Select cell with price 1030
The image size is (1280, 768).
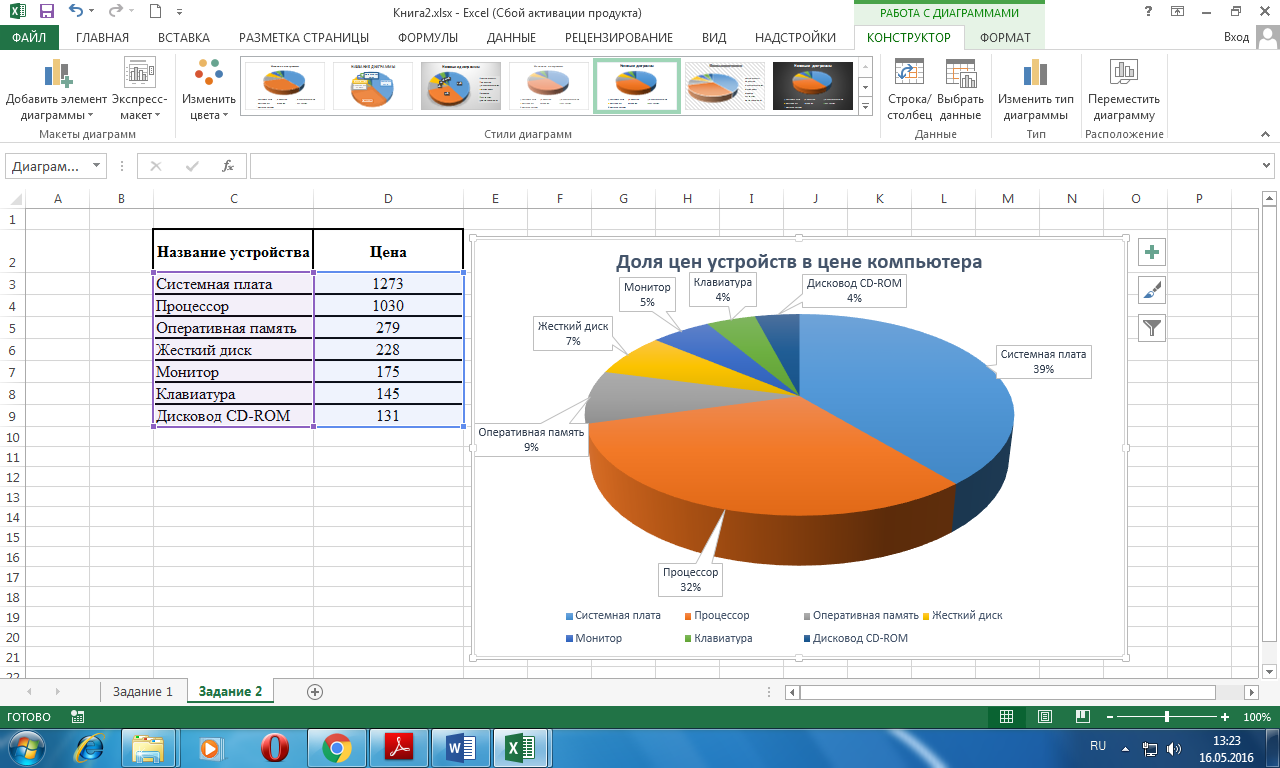pyautogui.click(x=388, y=306)
